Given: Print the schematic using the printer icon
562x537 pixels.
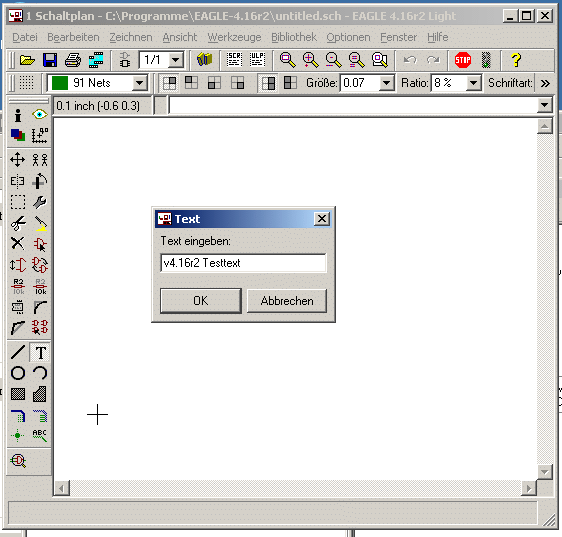Looking at the screenshot, I should [x=73, y=60].
